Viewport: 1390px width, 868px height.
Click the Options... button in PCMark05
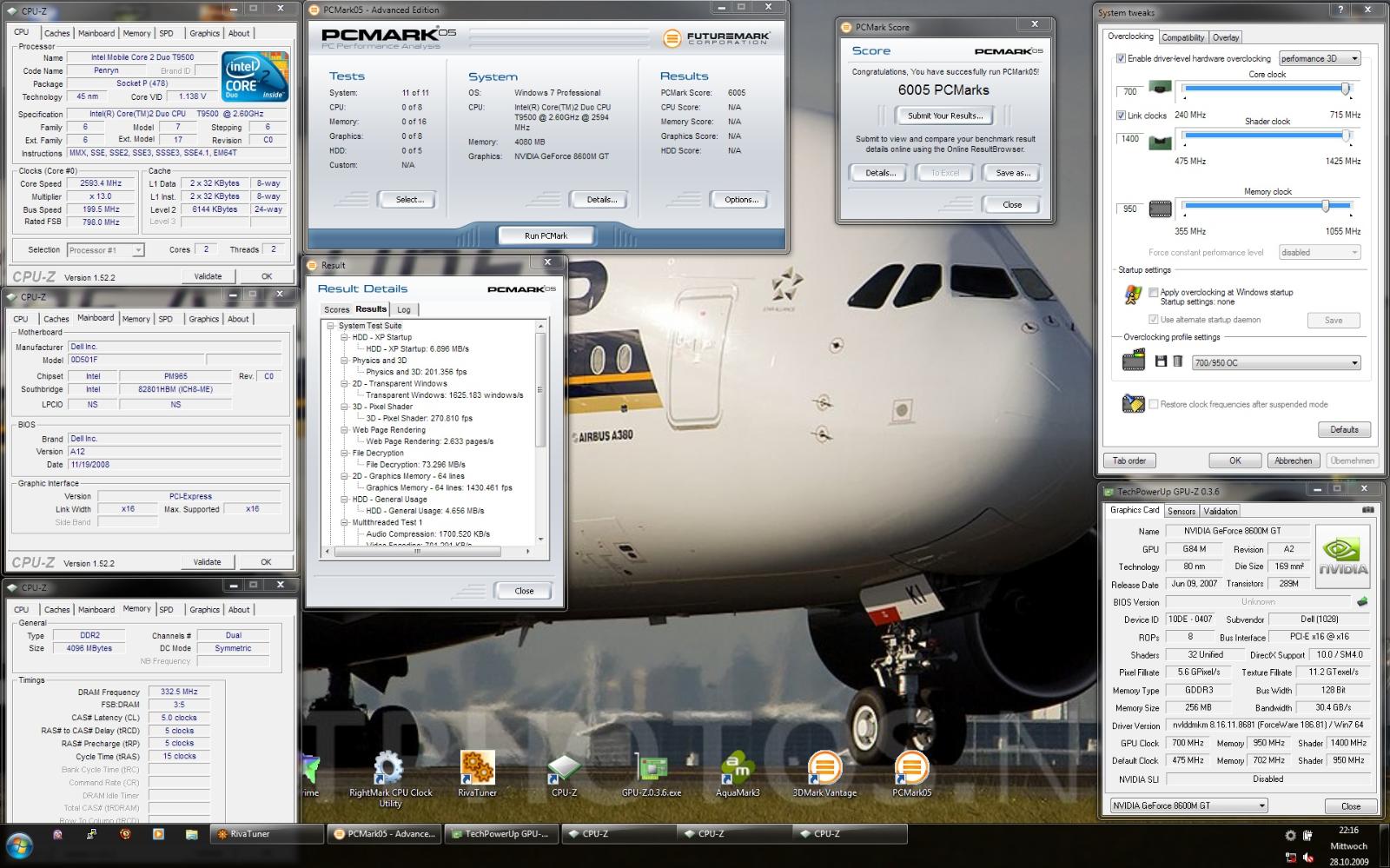(x=741, y=200)
